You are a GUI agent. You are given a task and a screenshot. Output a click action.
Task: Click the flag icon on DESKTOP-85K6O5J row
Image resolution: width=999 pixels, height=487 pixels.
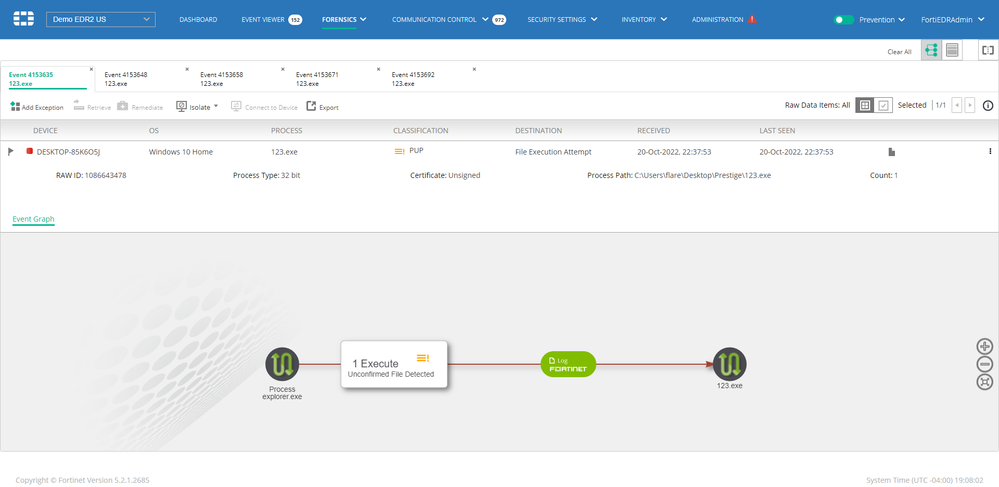pyautogui.click(x=11, y=152)
